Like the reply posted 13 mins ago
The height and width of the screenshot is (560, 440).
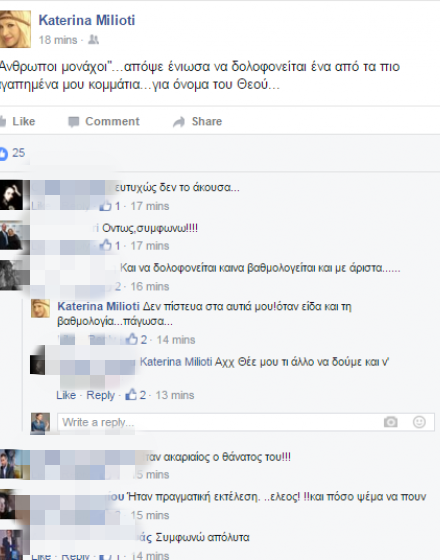66,395
